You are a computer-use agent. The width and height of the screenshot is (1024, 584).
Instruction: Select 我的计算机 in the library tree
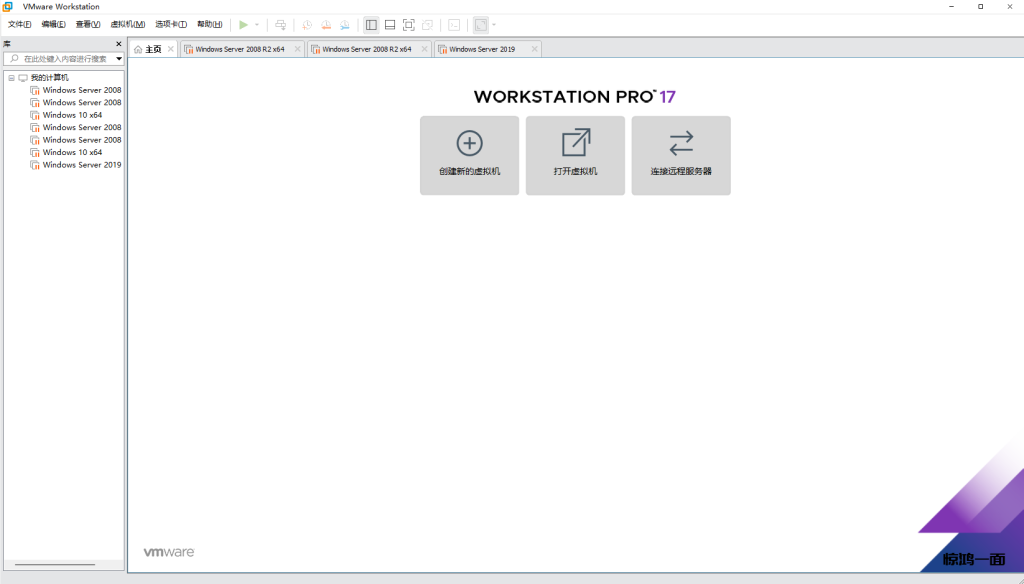(49, 78)
